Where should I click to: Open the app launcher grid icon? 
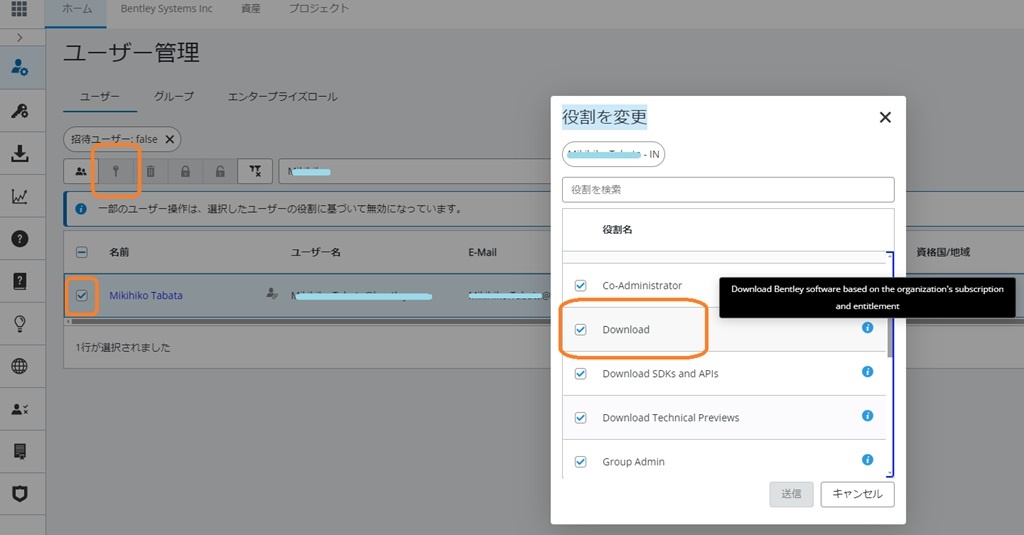[x=19, y=10]
